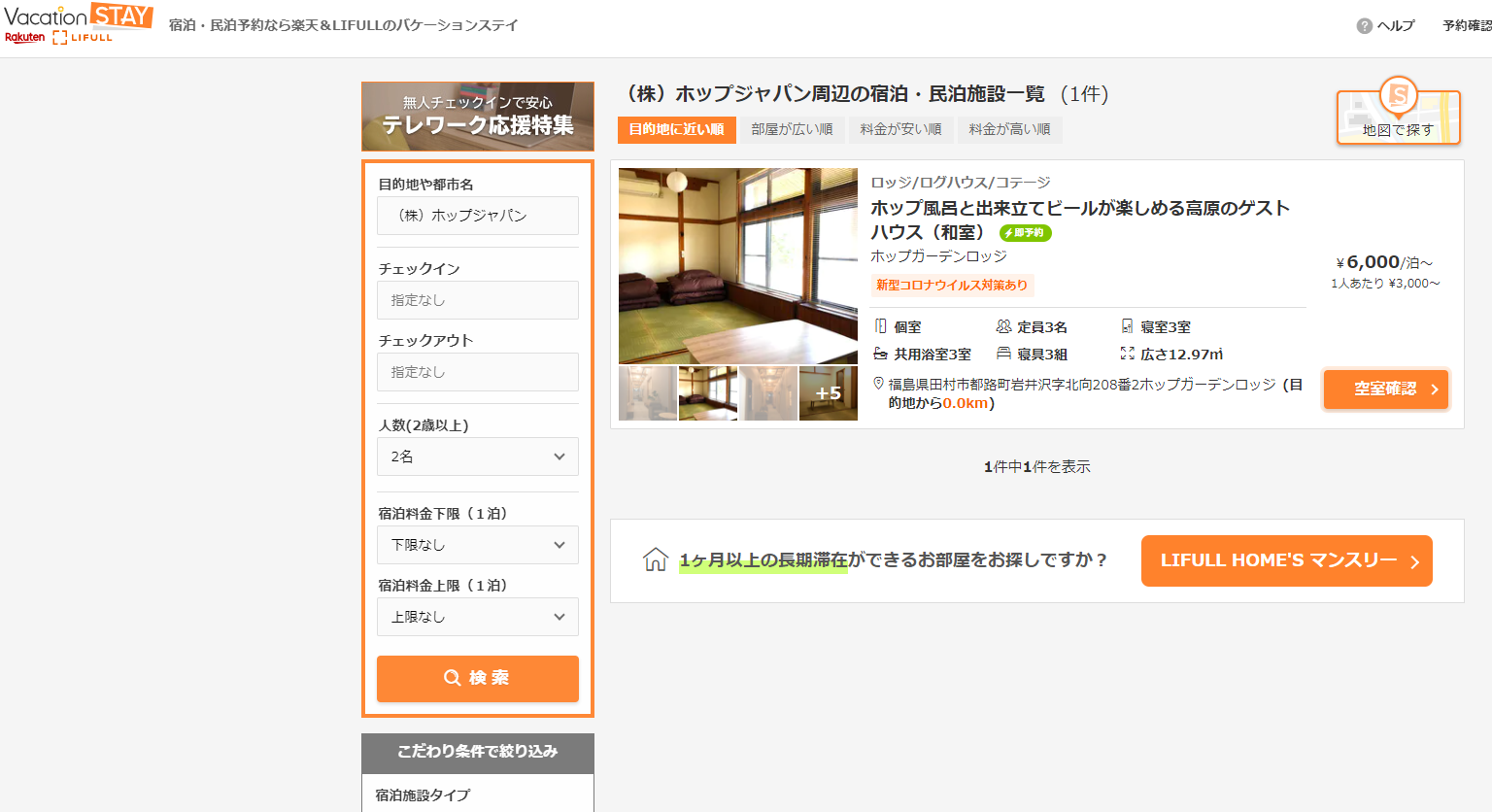This screenshot has height=812, width=1492.
Task: Click the 即予約 instant booking badge
Action: click(1026, 233)
